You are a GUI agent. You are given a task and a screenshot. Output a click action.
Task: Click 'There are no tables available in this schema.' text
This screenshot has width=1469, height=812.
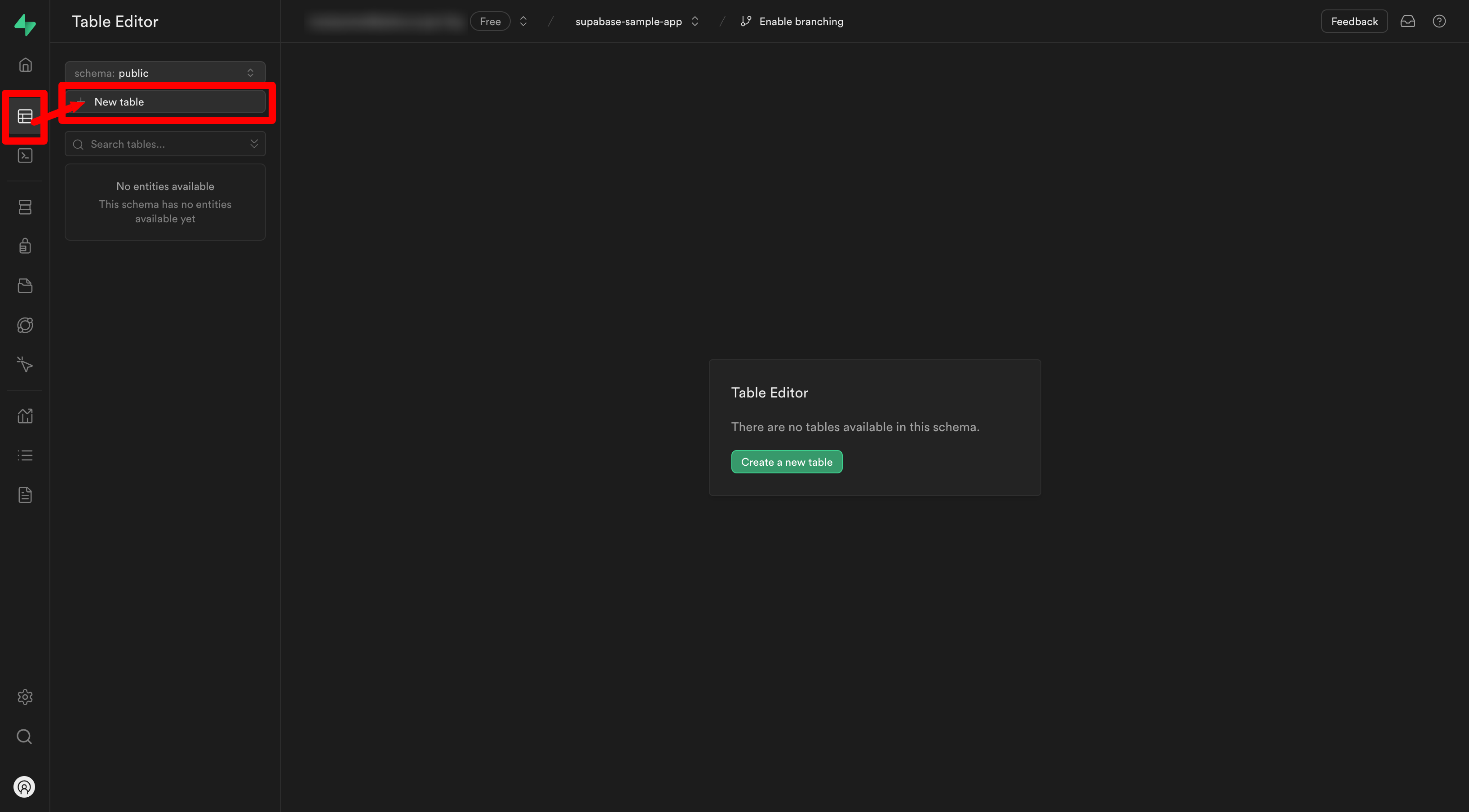pos(855,427)
